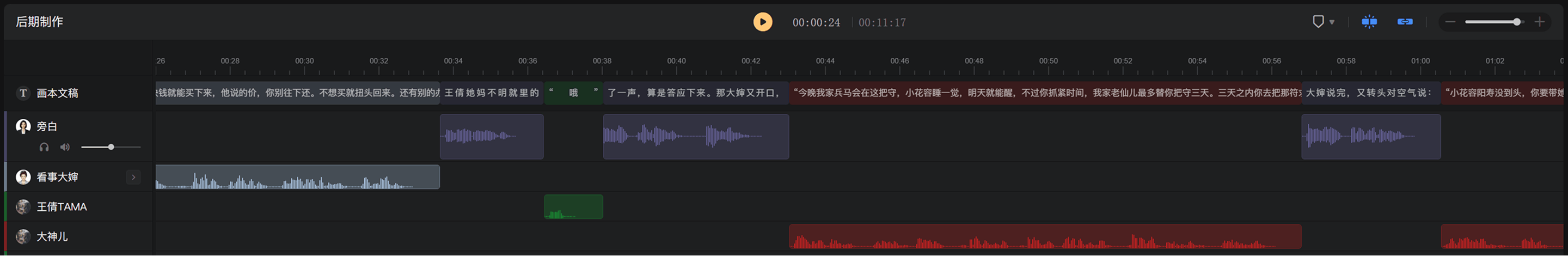The height and width of the screenshot is (256, 1568).
Task: Click the 旁白 narrator avatar icon
Action: point(23,127)
